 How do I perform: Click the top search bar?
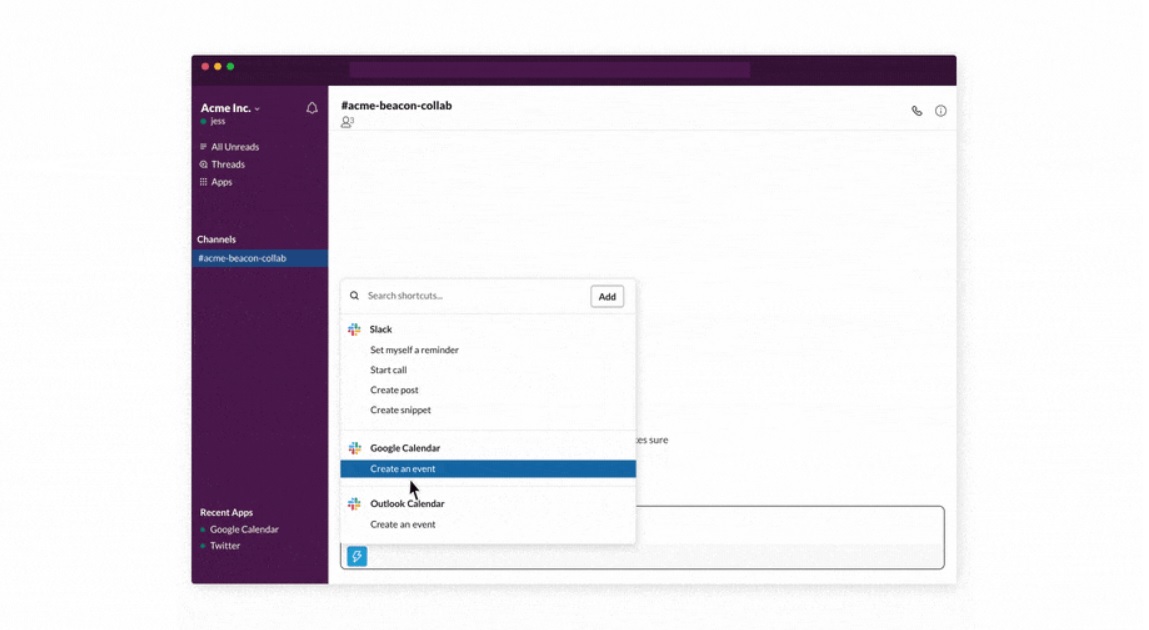tap(550, 70)
